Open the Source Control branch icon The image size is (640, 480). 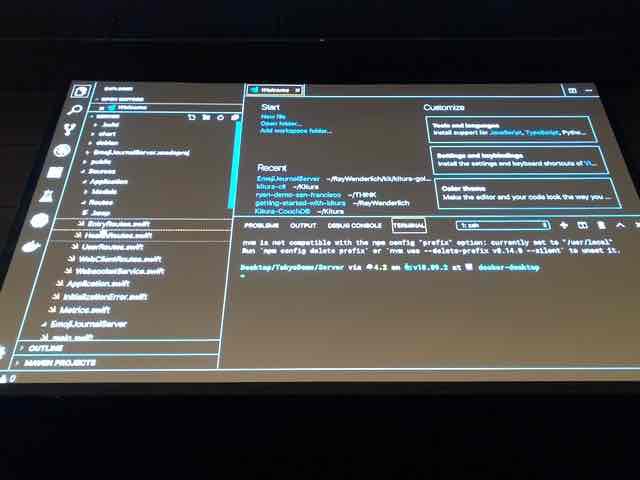tap(69, 130)
